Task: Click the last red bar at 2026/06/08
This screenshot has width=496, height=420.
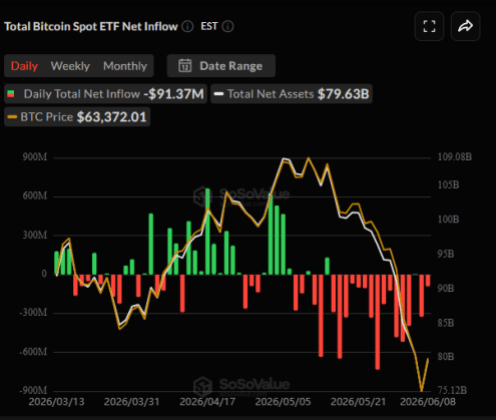Action: 428,280
